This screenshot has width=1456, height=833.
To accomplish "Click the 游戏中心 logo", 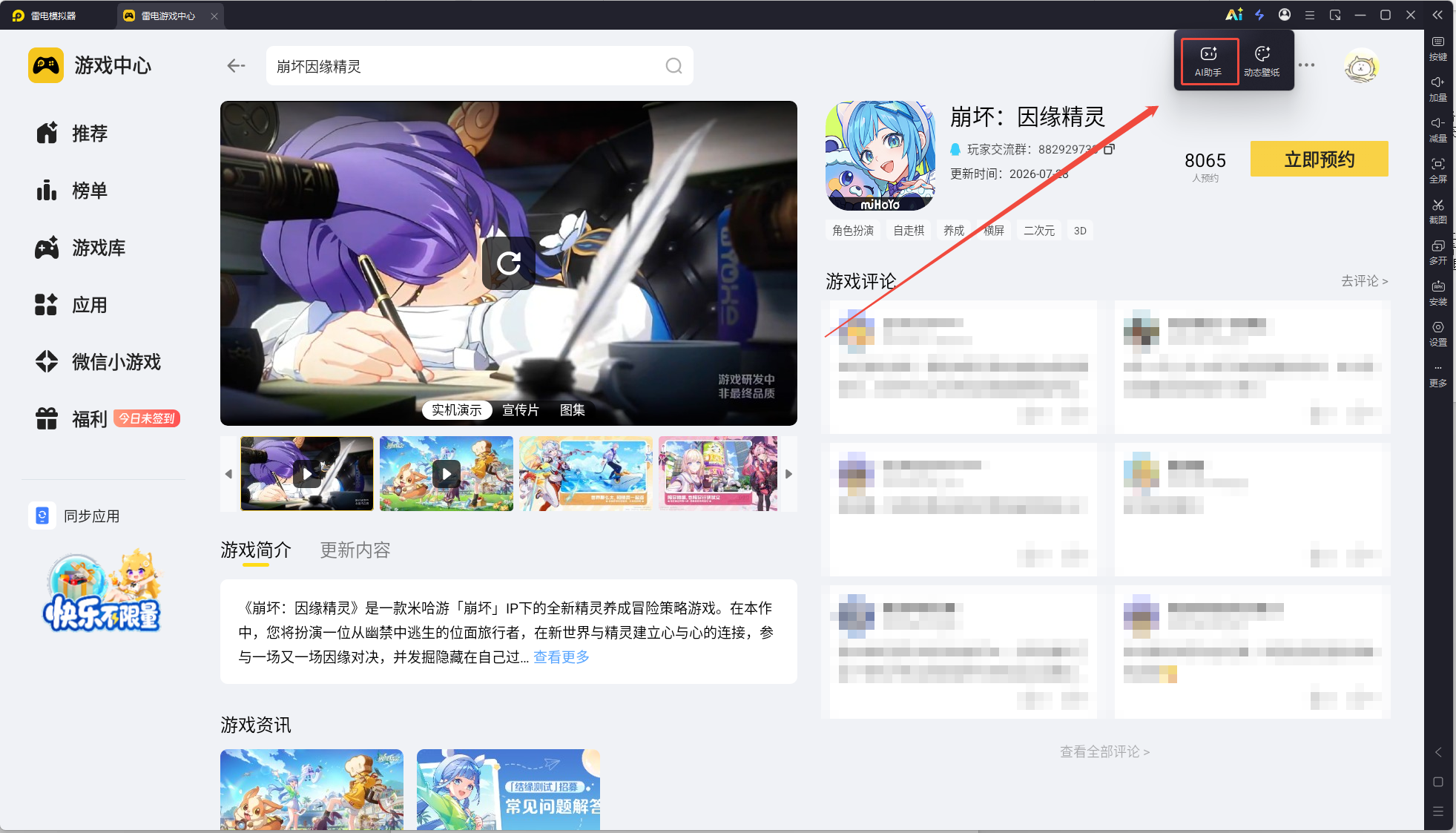I will pos(90,65).
